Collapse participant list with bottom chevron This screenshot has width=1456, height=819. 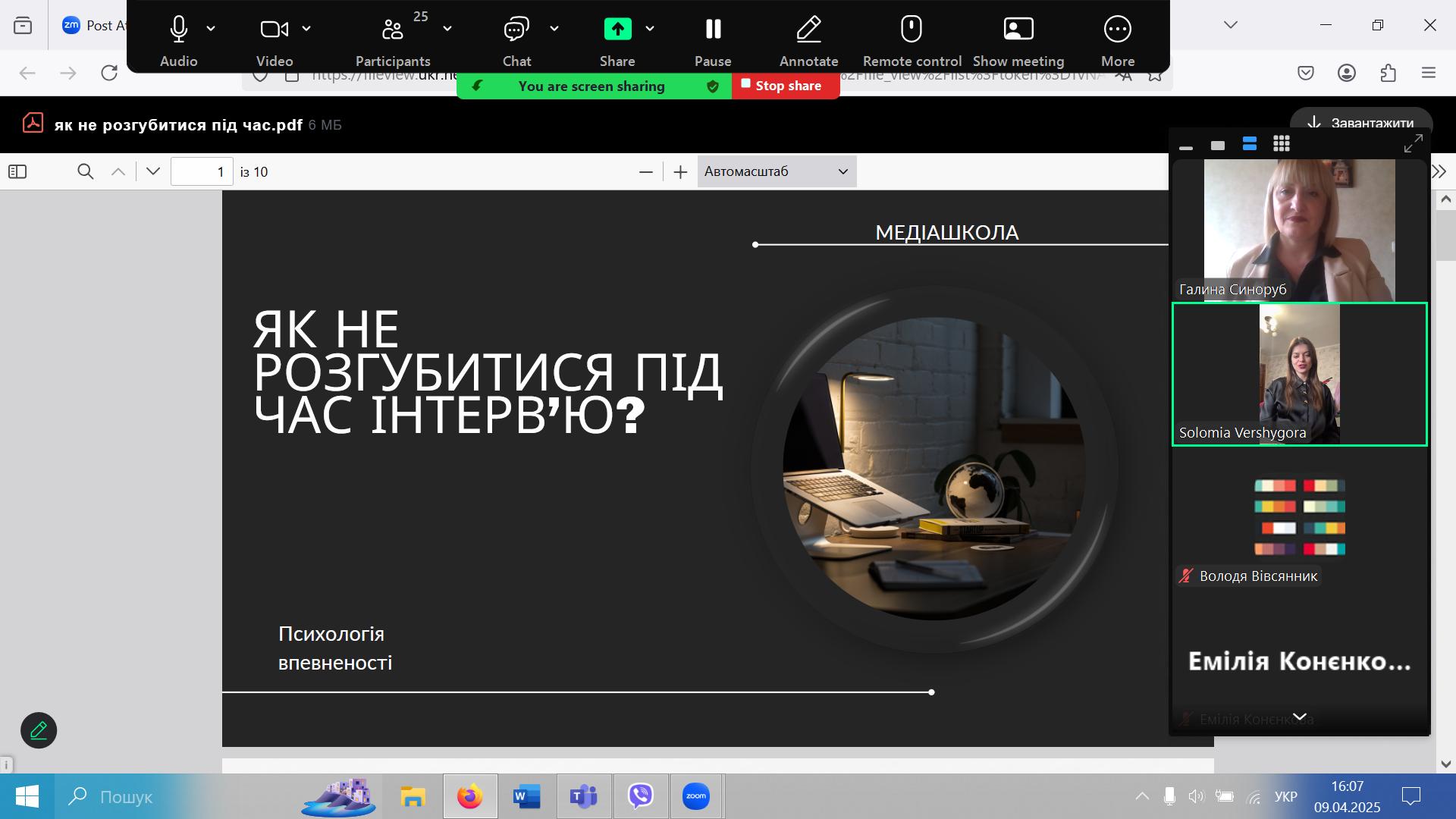(x=1300, y=716)
